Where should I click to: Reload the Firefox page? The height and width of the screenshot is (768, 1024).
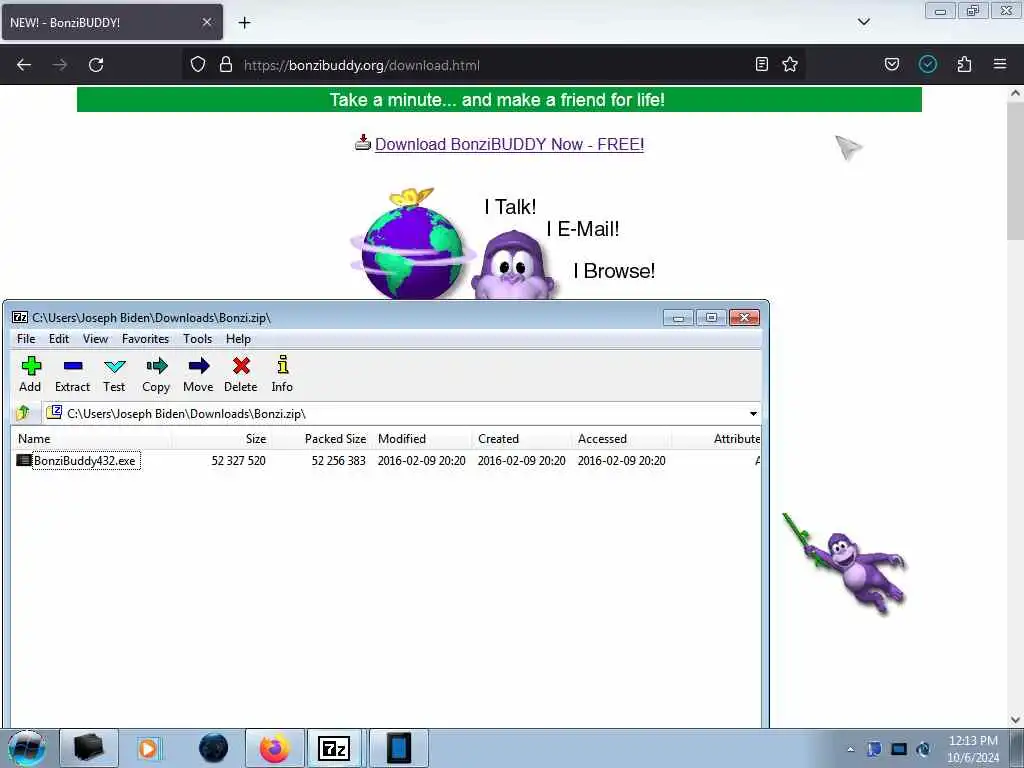[x=96, y=65]
